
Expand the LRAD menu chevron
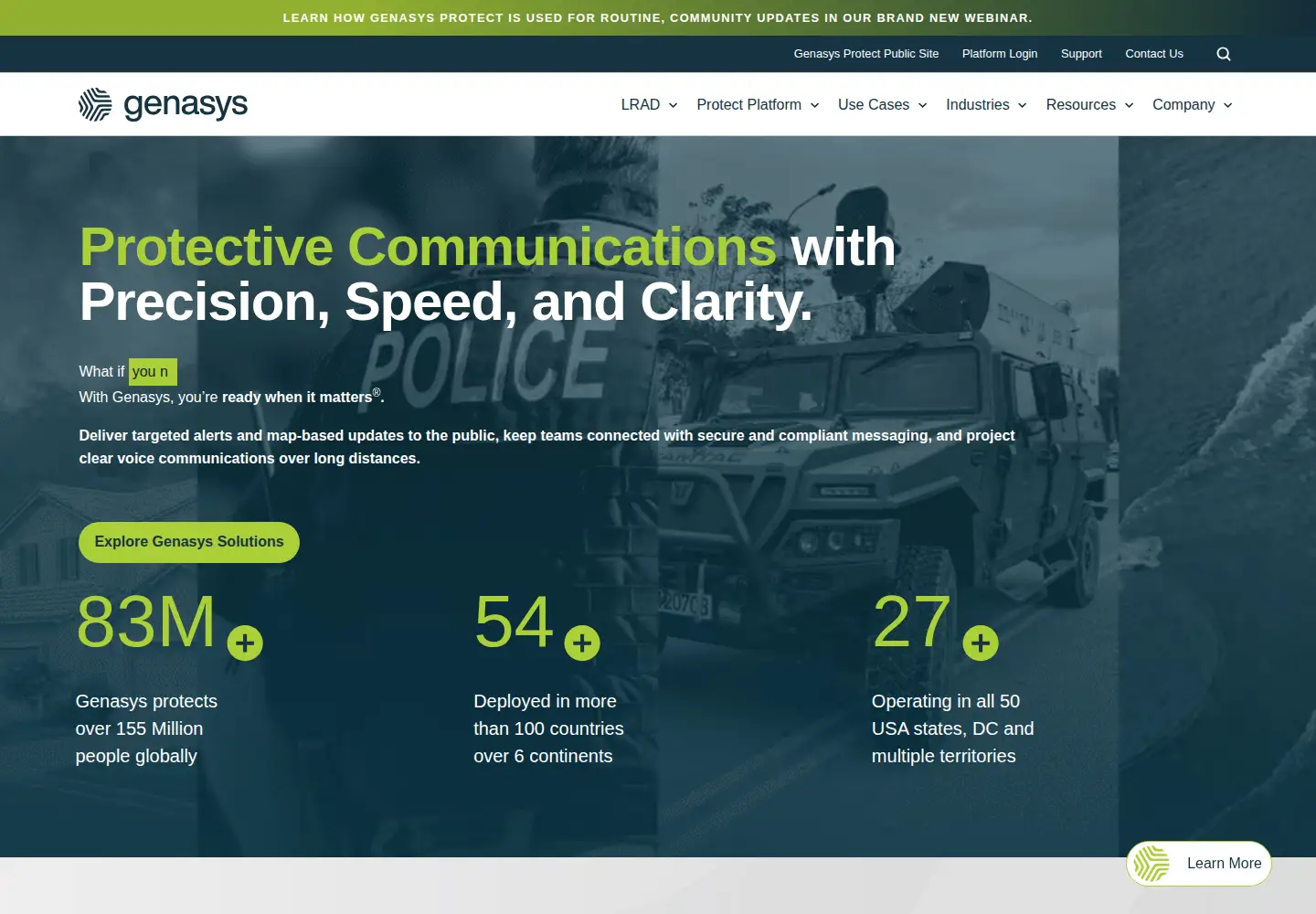[674, 105]
